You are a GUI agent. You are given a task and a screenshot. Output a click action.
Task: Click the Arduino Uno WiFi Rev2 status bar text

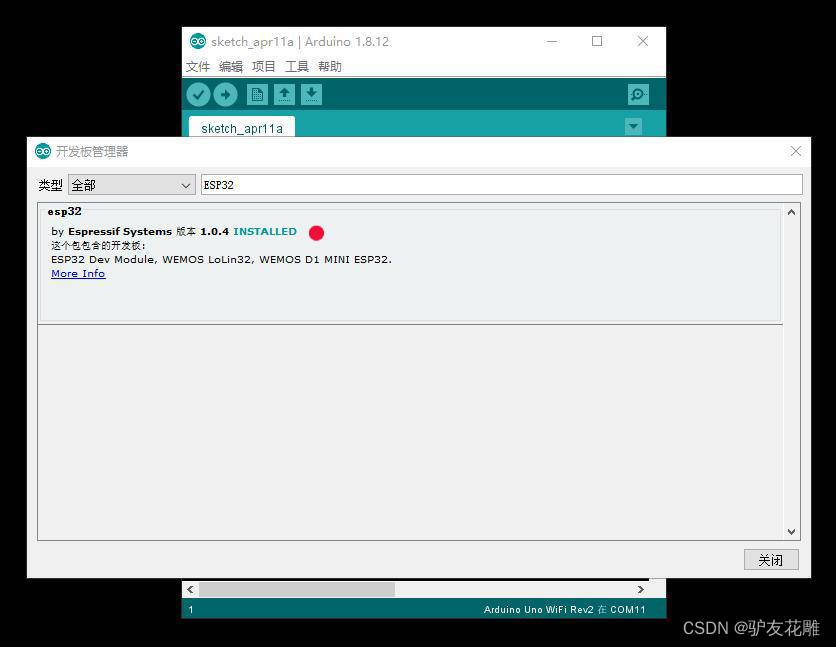point(565,609)
